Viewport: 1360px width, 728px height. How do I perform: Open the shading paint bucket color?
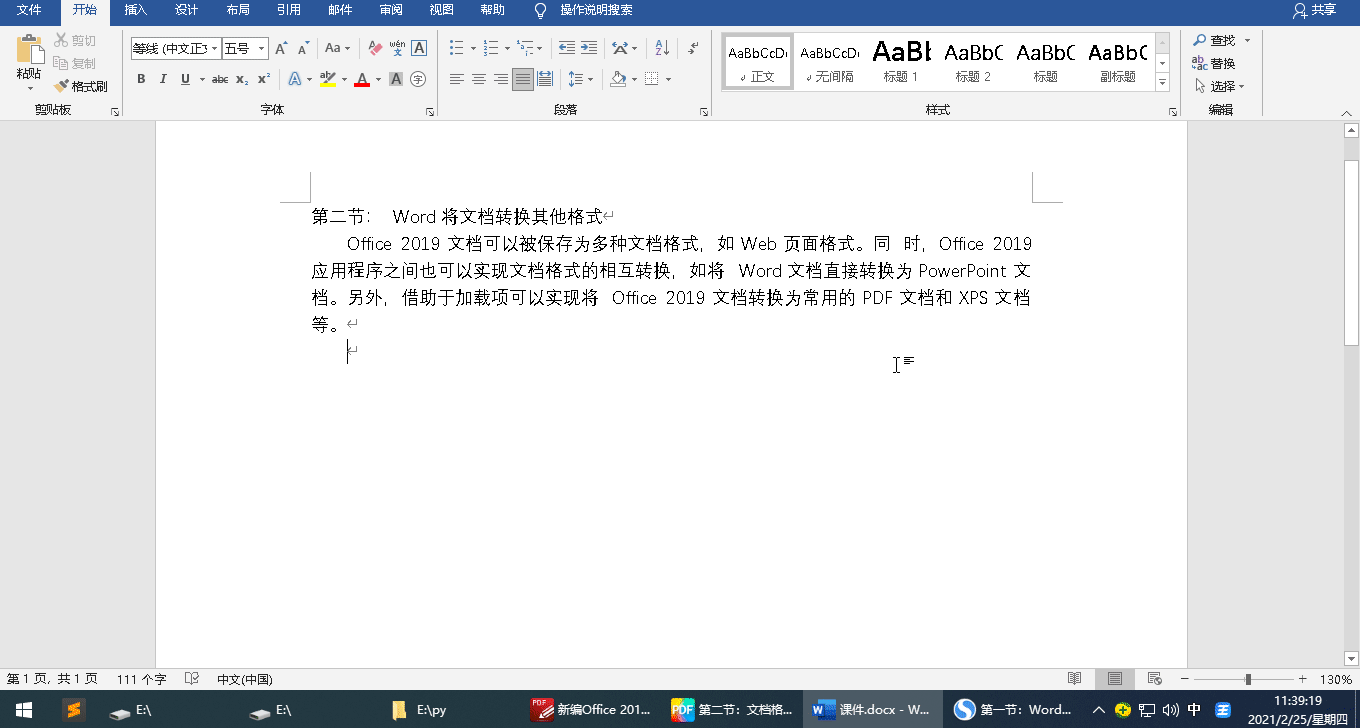(618, 79)
